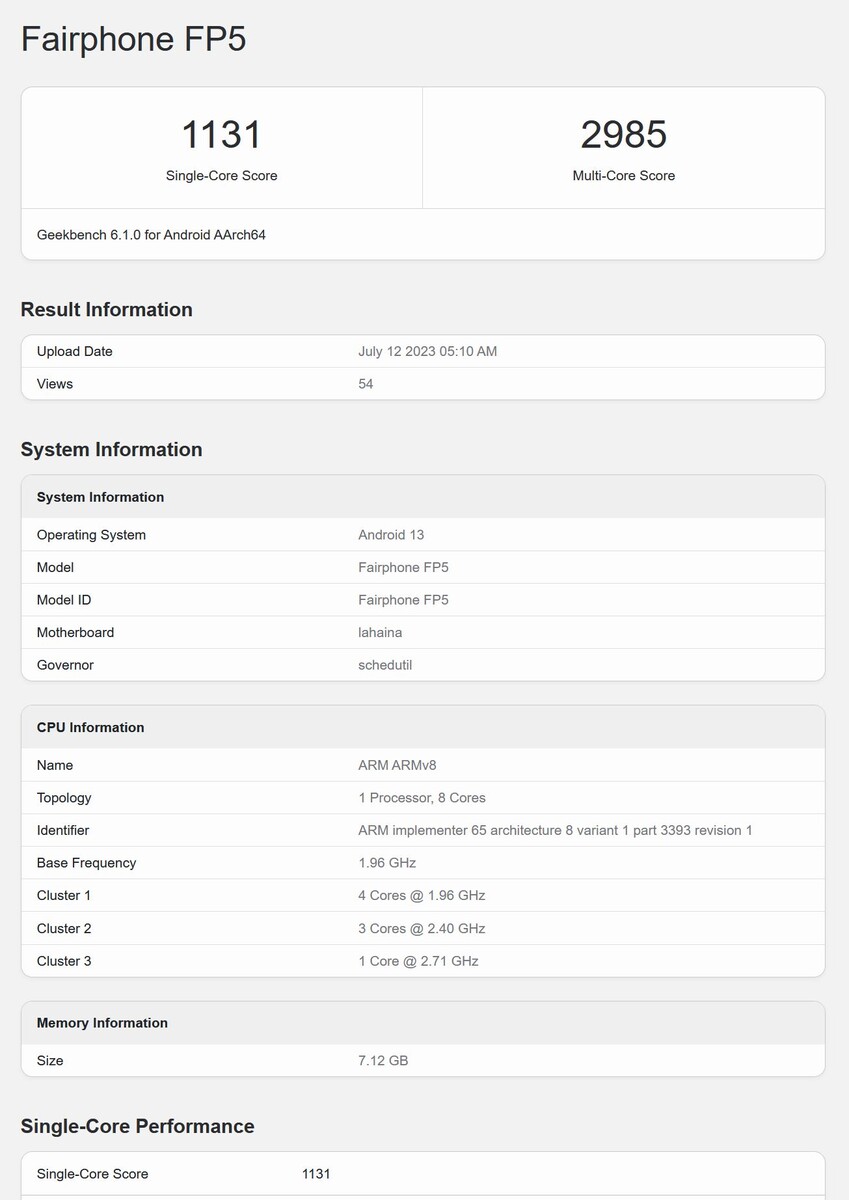Click the Motherboard value lahaina

[380, 633]
